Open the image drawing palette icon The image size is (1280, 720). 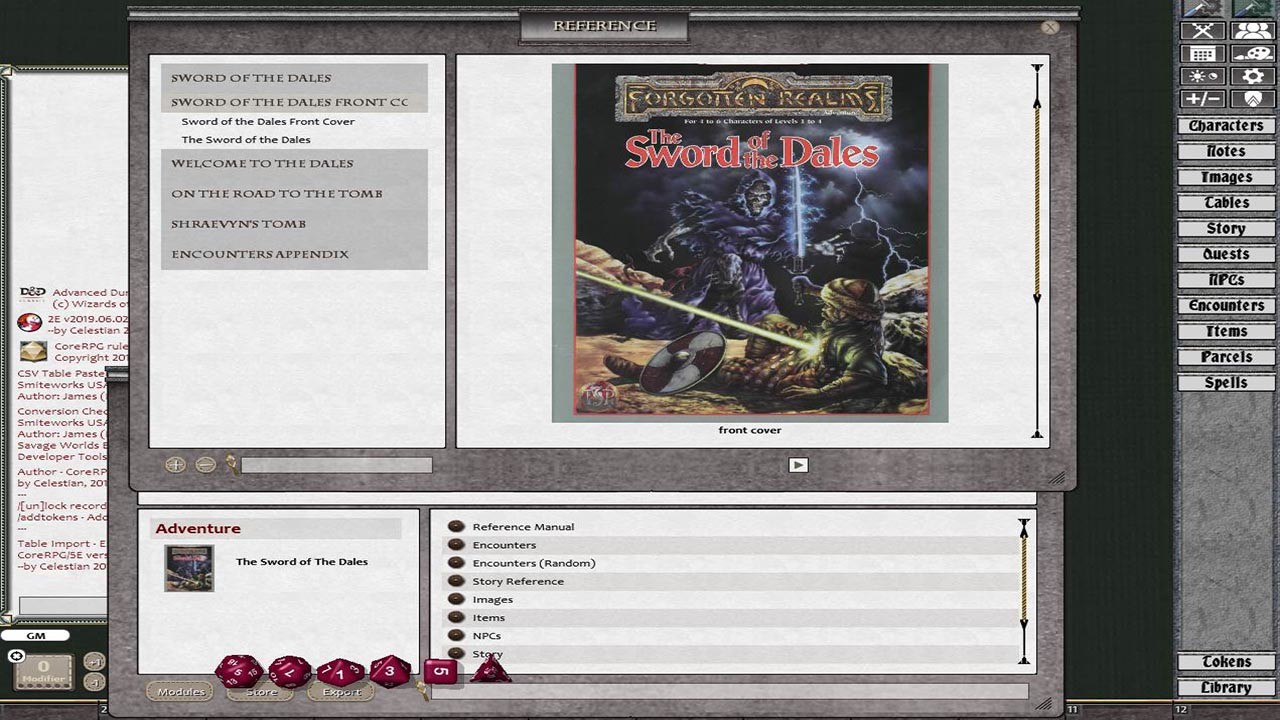tap(1252, 53)
